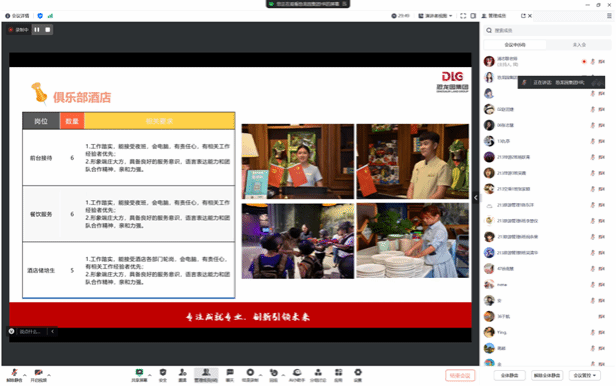Open the breakout rooms icon

(x=318, y=375)
